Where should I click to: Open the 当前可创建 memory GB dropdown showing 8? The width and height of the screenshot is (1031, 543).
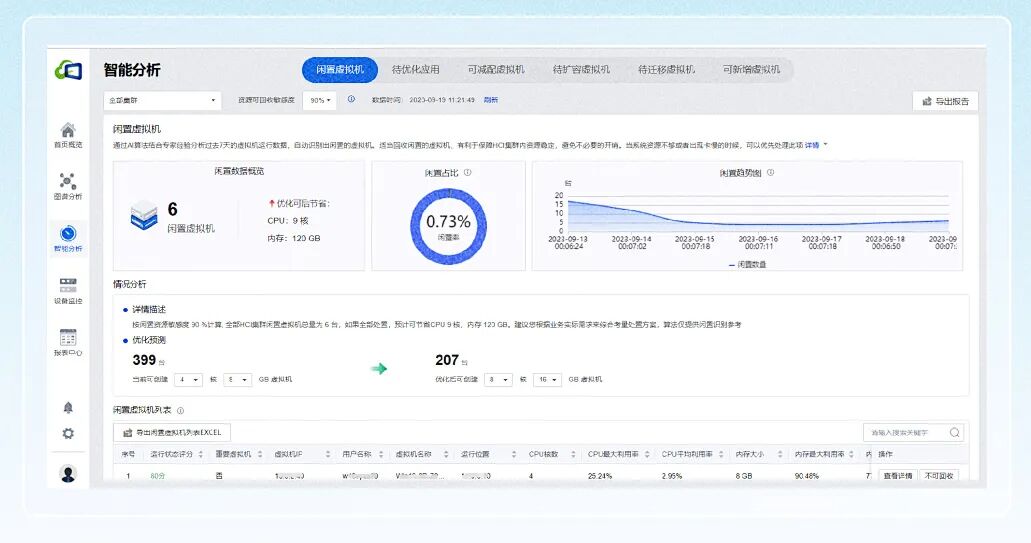237,379
